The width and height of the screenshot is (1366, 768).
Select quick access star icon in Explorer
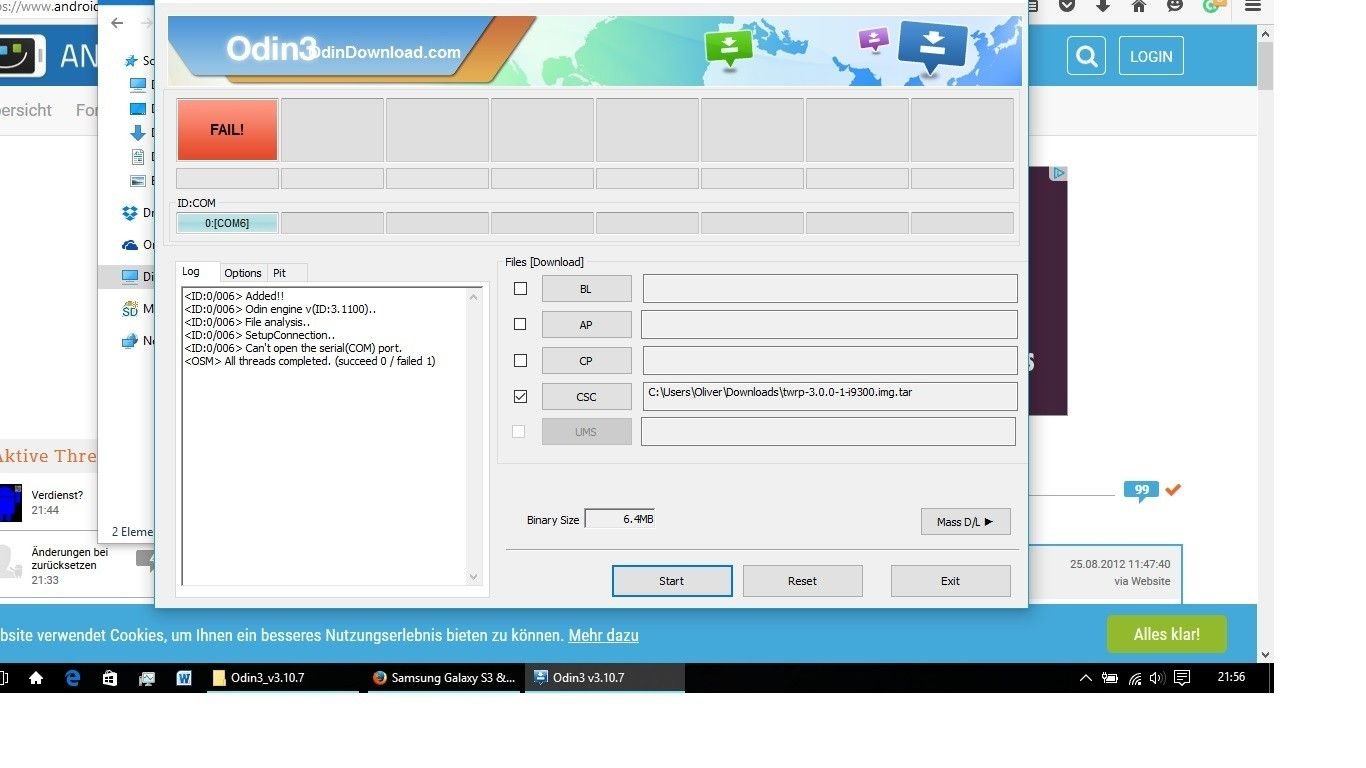131,61
